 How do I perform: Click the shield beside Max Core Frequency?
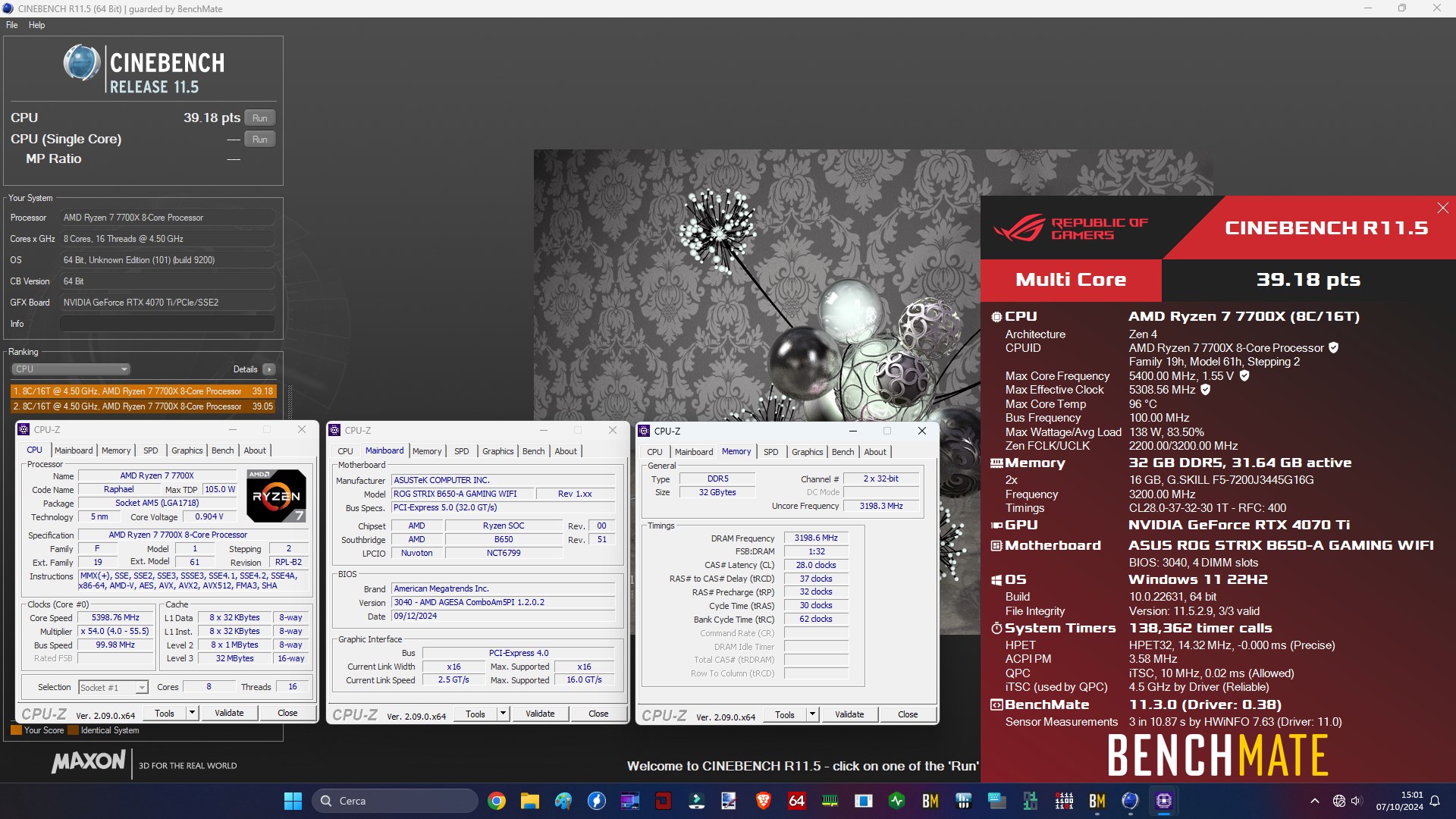pos(1244,376)
